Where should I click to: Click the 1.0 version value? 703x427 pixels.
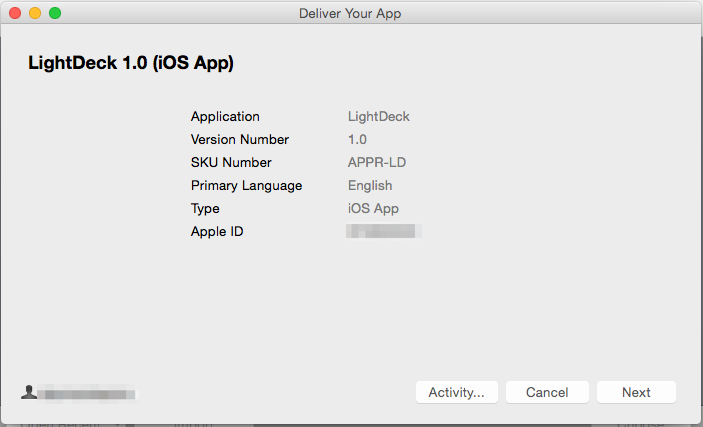tap(357, 140)
